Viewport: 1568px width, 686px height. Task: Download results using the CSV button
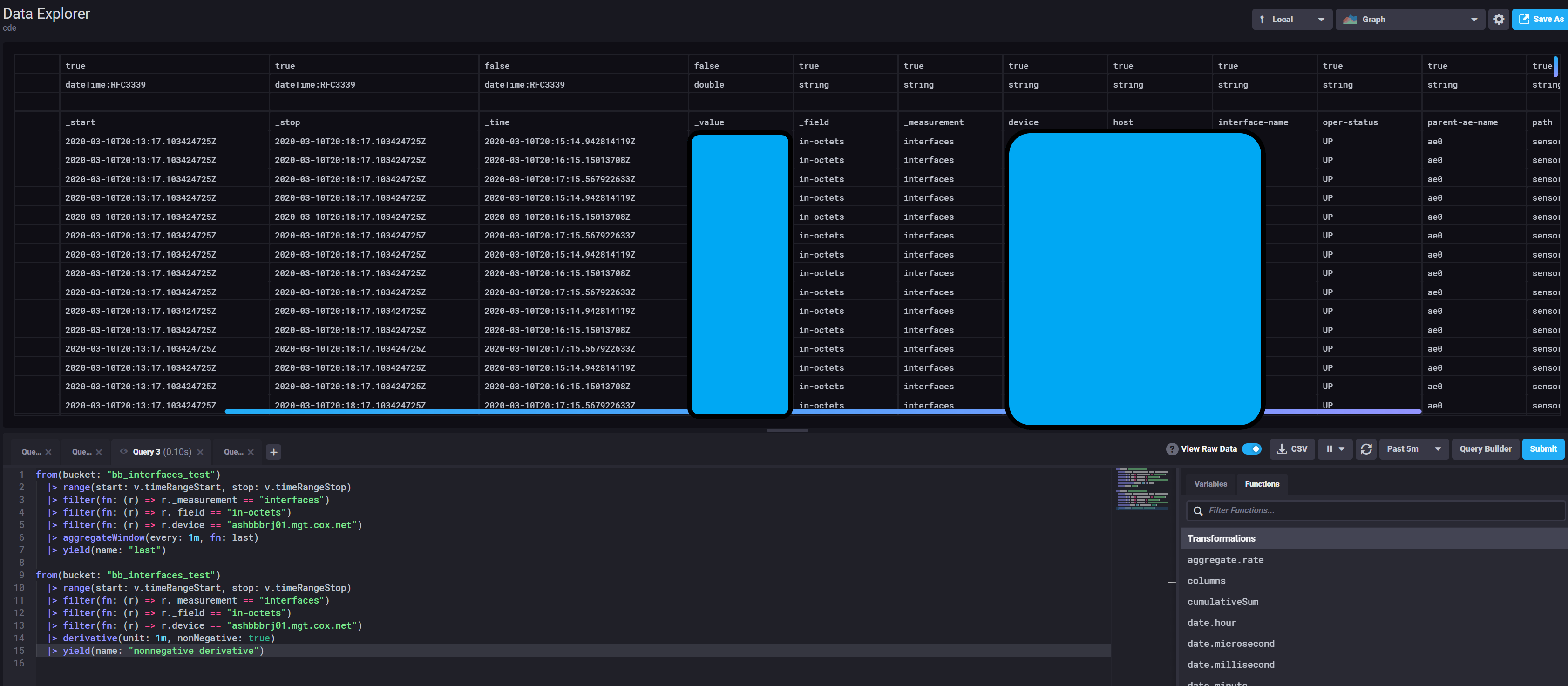1292,449
